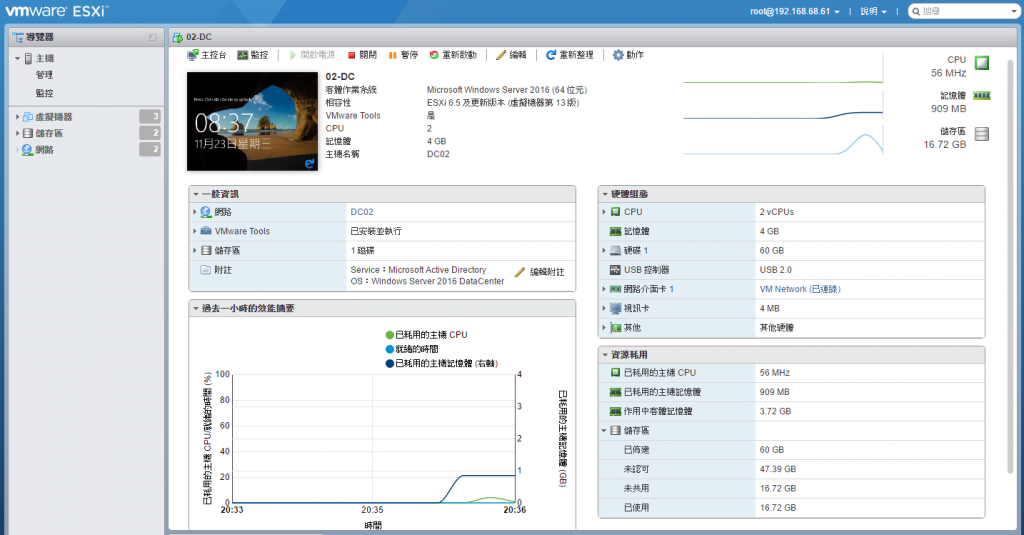
Task: Click the 儲存區 storage usage icon top right
Action: 982,134
